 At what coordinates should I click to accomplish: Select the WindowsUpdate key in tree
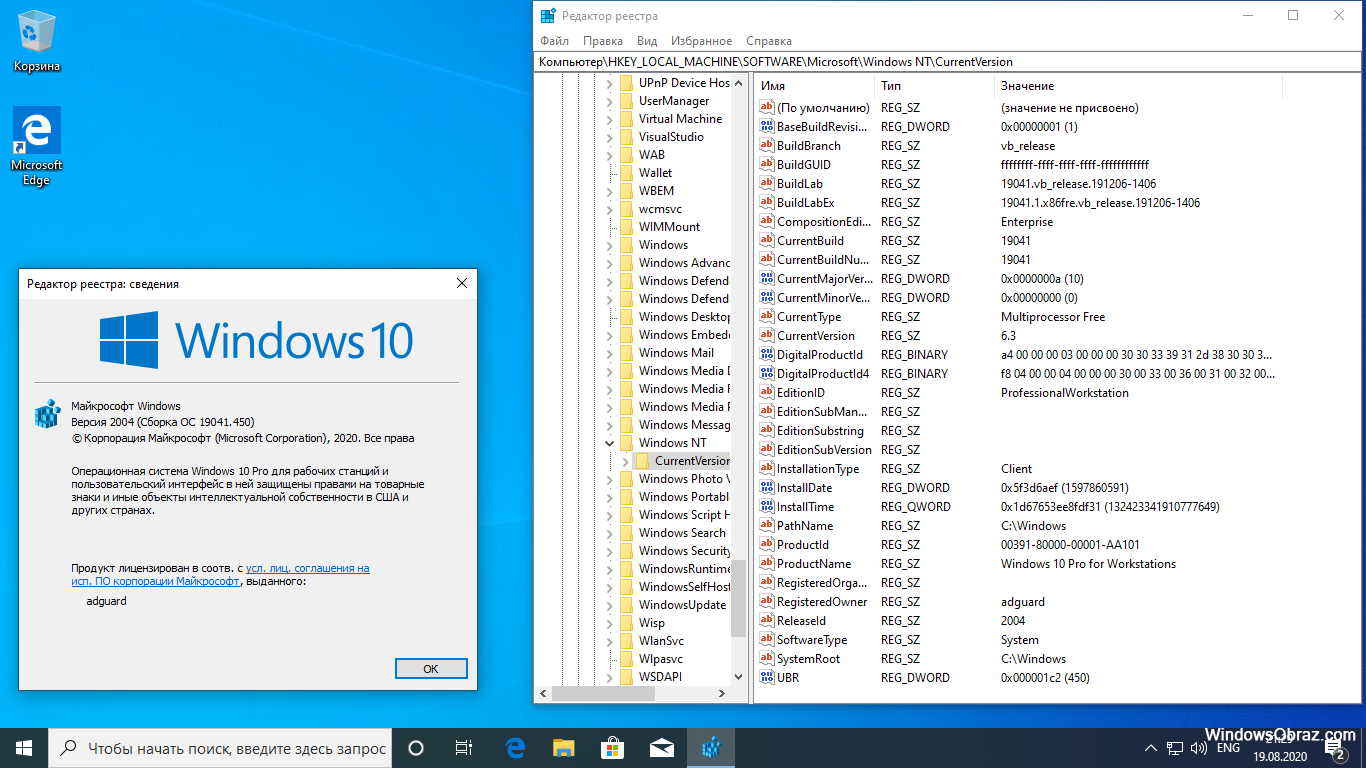(682, 605)
